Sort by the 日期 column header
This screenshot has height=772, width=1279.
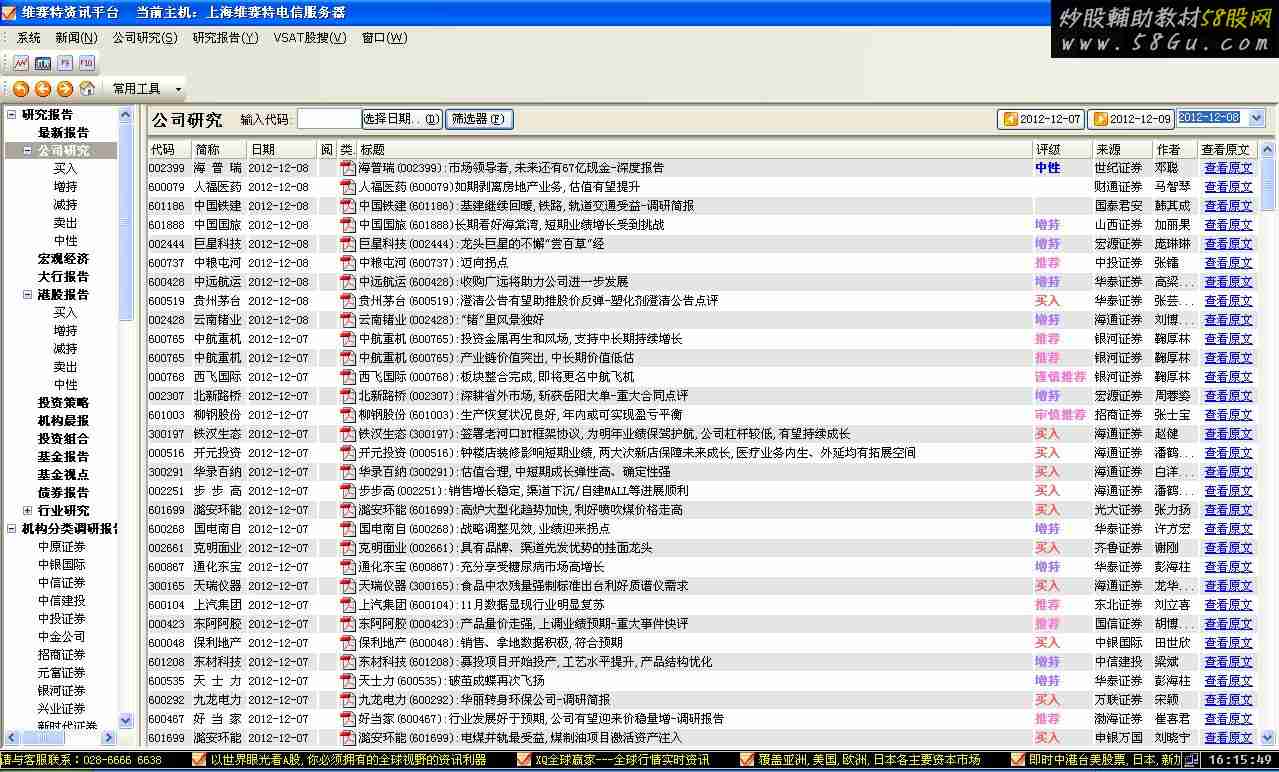point(282,150)
